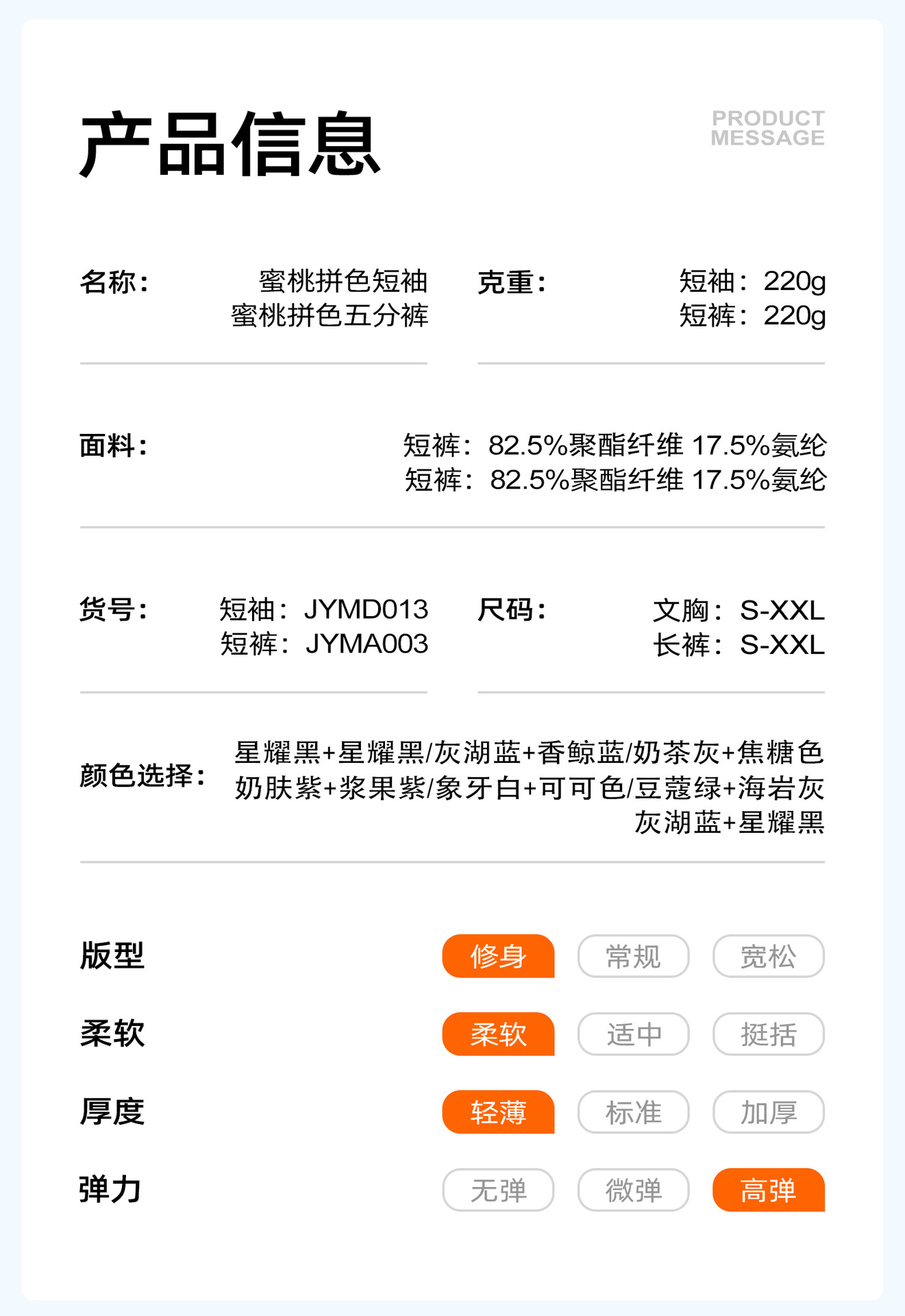Screen dimensions: 905x1316
Task: Select the 修身 fit option
Action: click(498, 956)
